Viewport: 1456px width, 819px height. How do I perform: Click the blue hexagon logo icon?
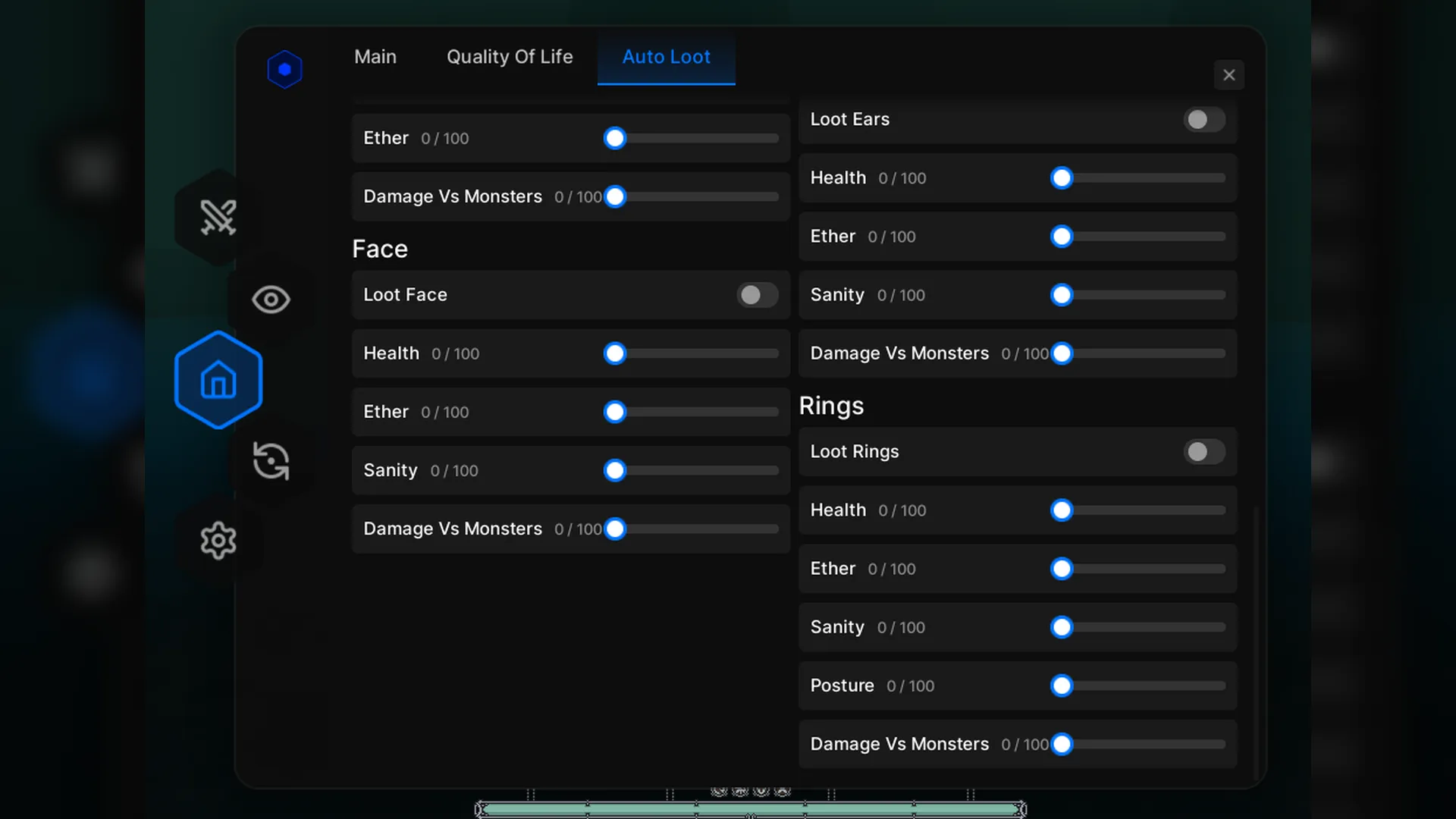click(284, 70)
